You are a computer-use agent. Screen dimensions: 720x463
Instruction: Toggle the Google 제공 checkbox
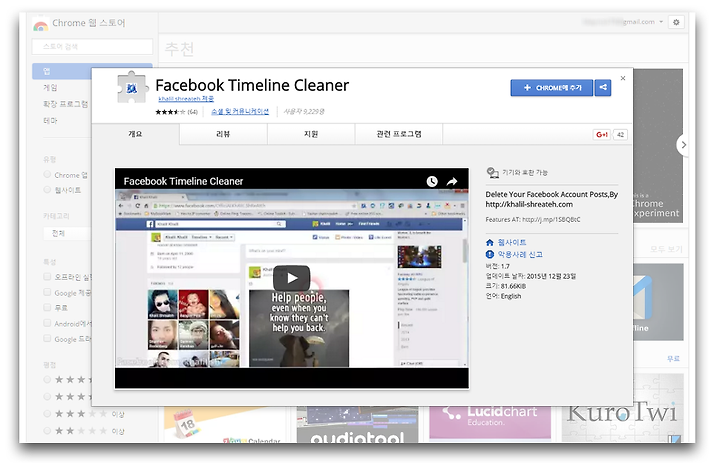coord(47,292)
